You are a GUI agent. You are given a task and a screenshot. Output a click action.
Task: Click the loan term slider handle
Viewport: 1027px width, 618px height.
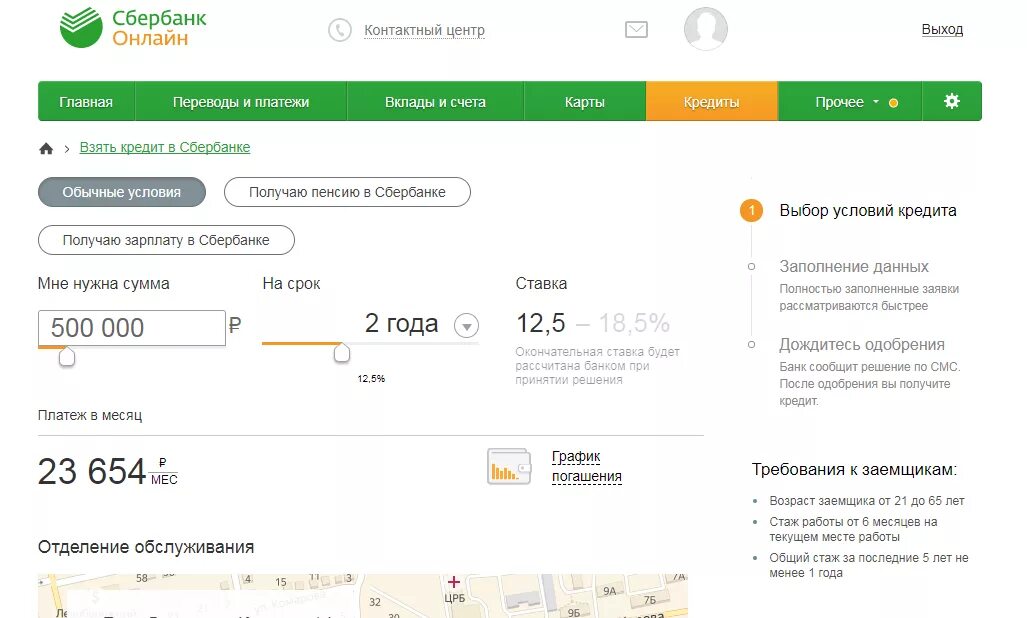(341, 352)
